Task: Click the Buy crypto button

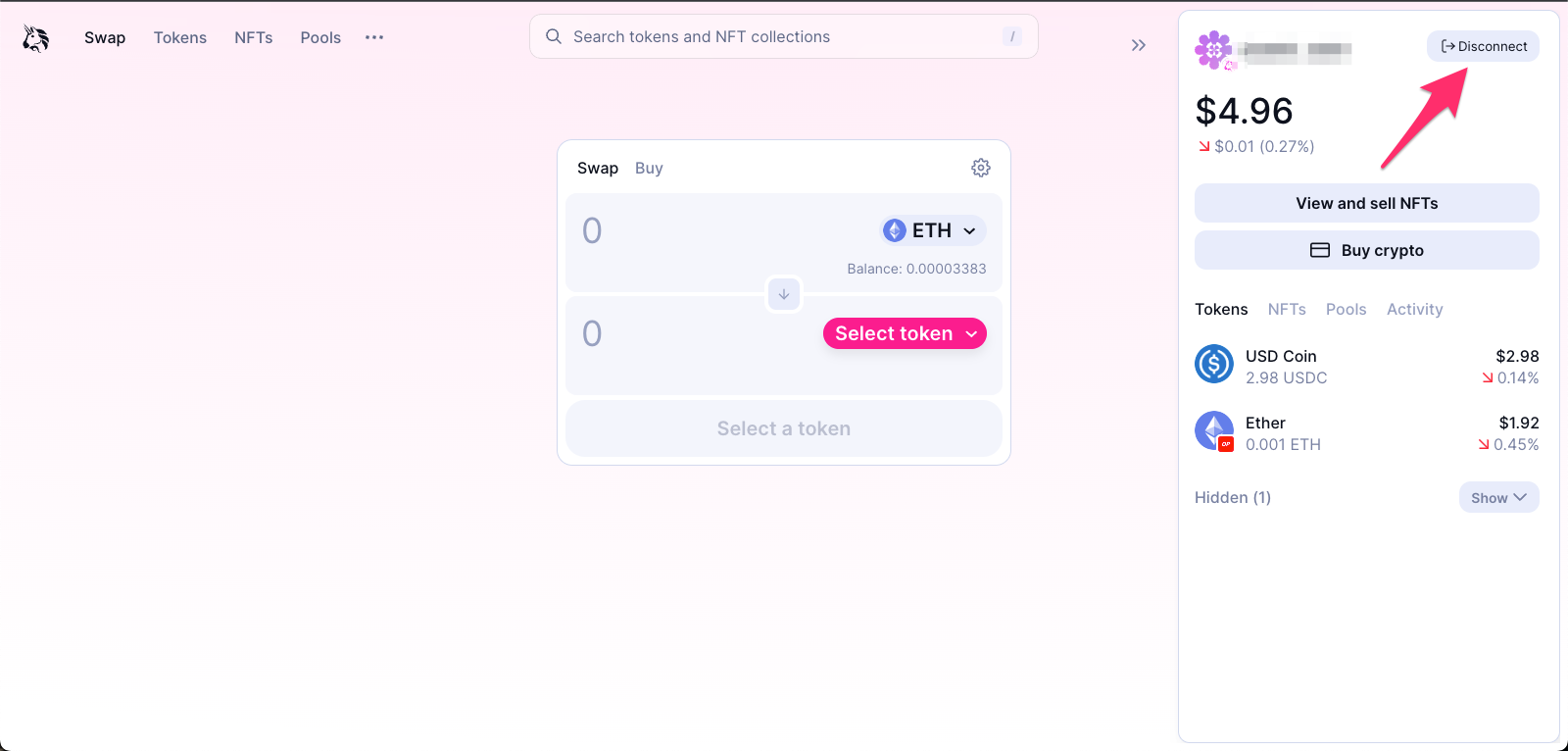Action: coord(1367,250)
